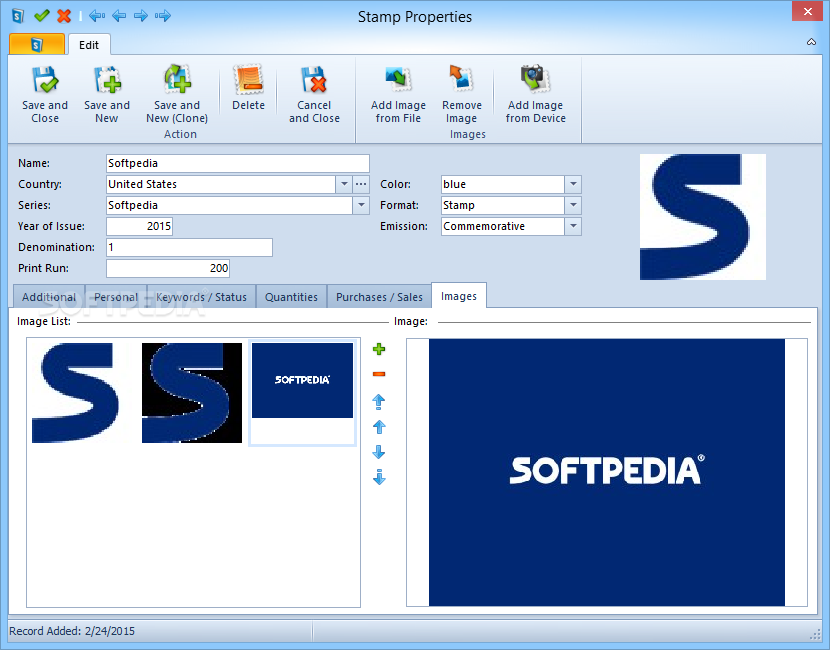The height and width of the screenshot is (650, 830).
Task: Go to next record arrow
Action: tap(141, 16)
